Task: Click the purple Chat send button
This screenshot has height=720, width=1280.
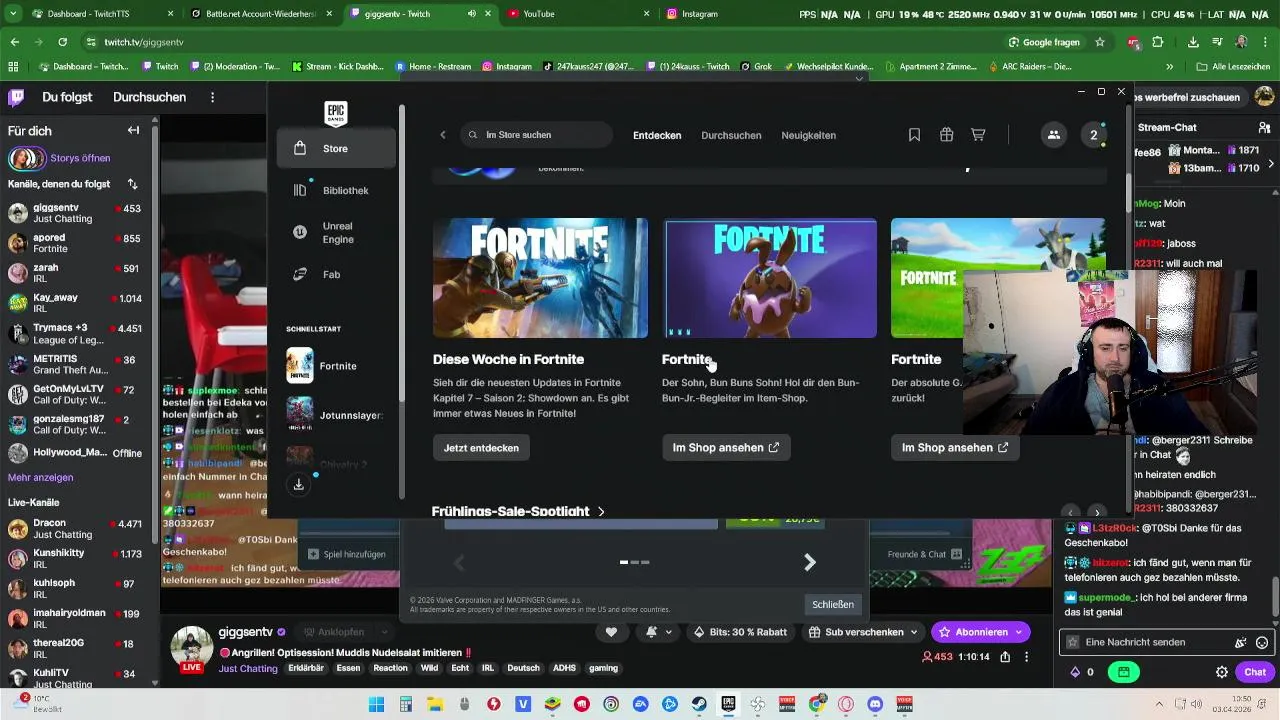Action: coord(1254,672)
